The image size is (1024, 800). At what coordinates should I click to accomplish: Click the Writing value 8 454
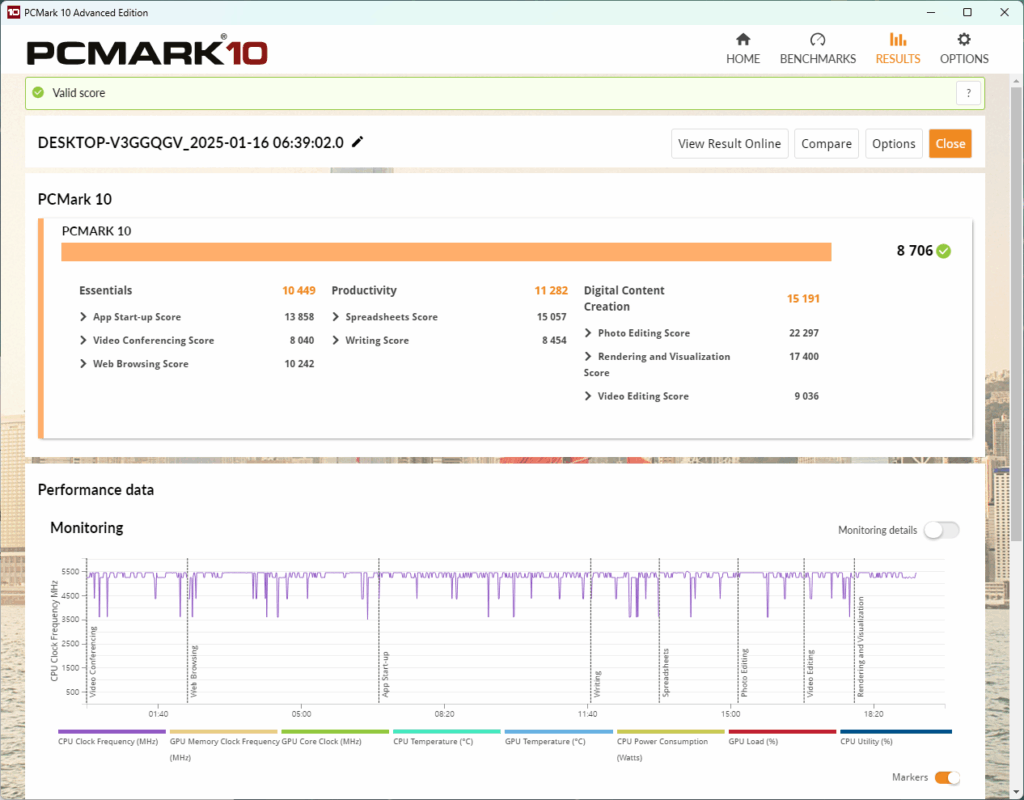554,340
